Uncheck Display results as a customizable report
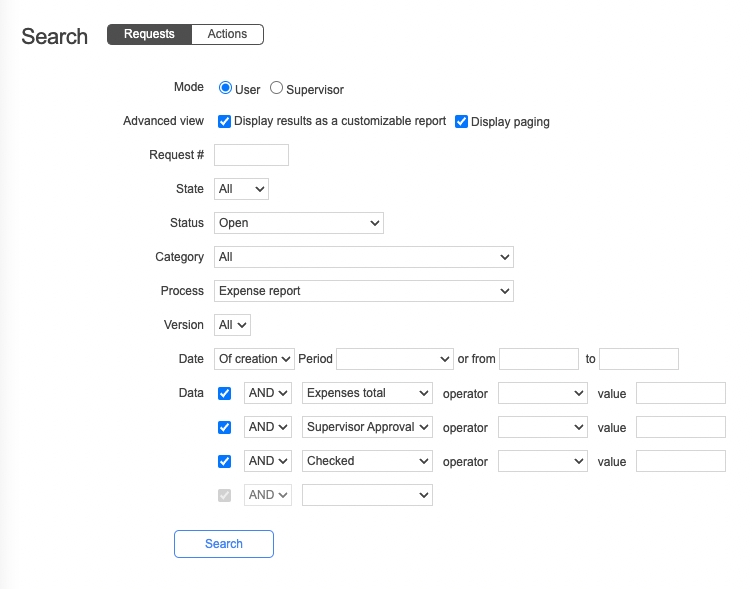 [x=224, y=122]
